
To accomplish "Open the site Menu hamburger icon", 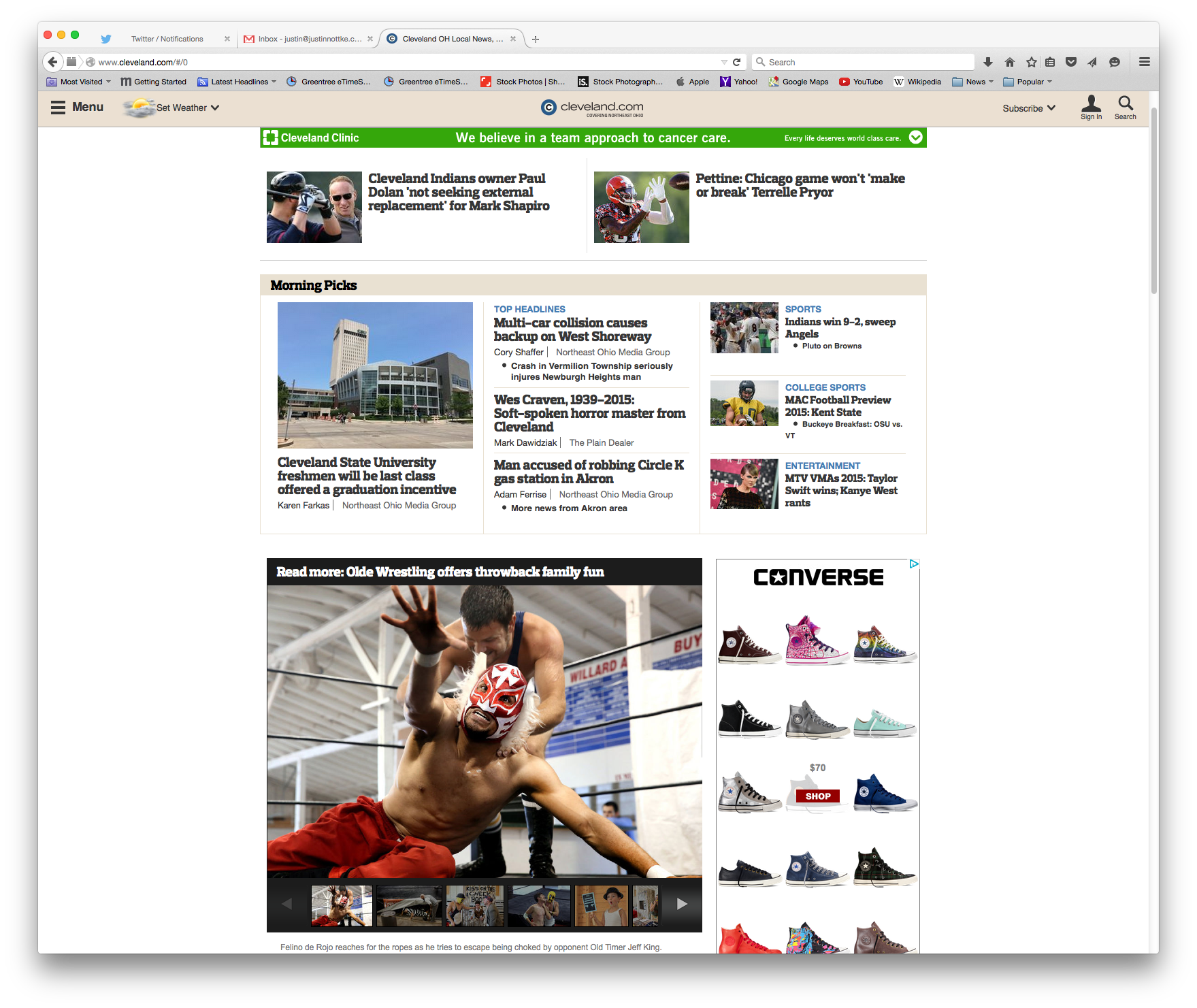I will pos(59,108).
